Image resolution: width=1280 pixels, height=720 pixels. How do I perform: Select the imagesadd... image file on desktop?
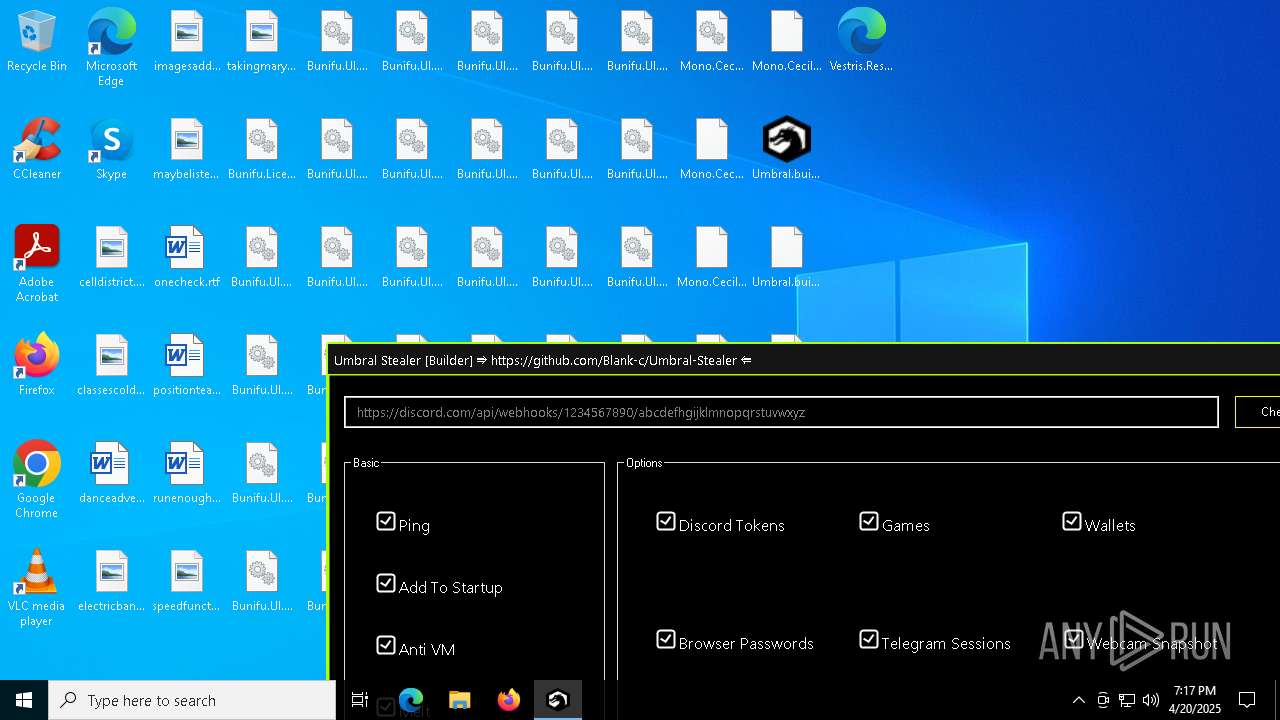click(x=186, y=42)
